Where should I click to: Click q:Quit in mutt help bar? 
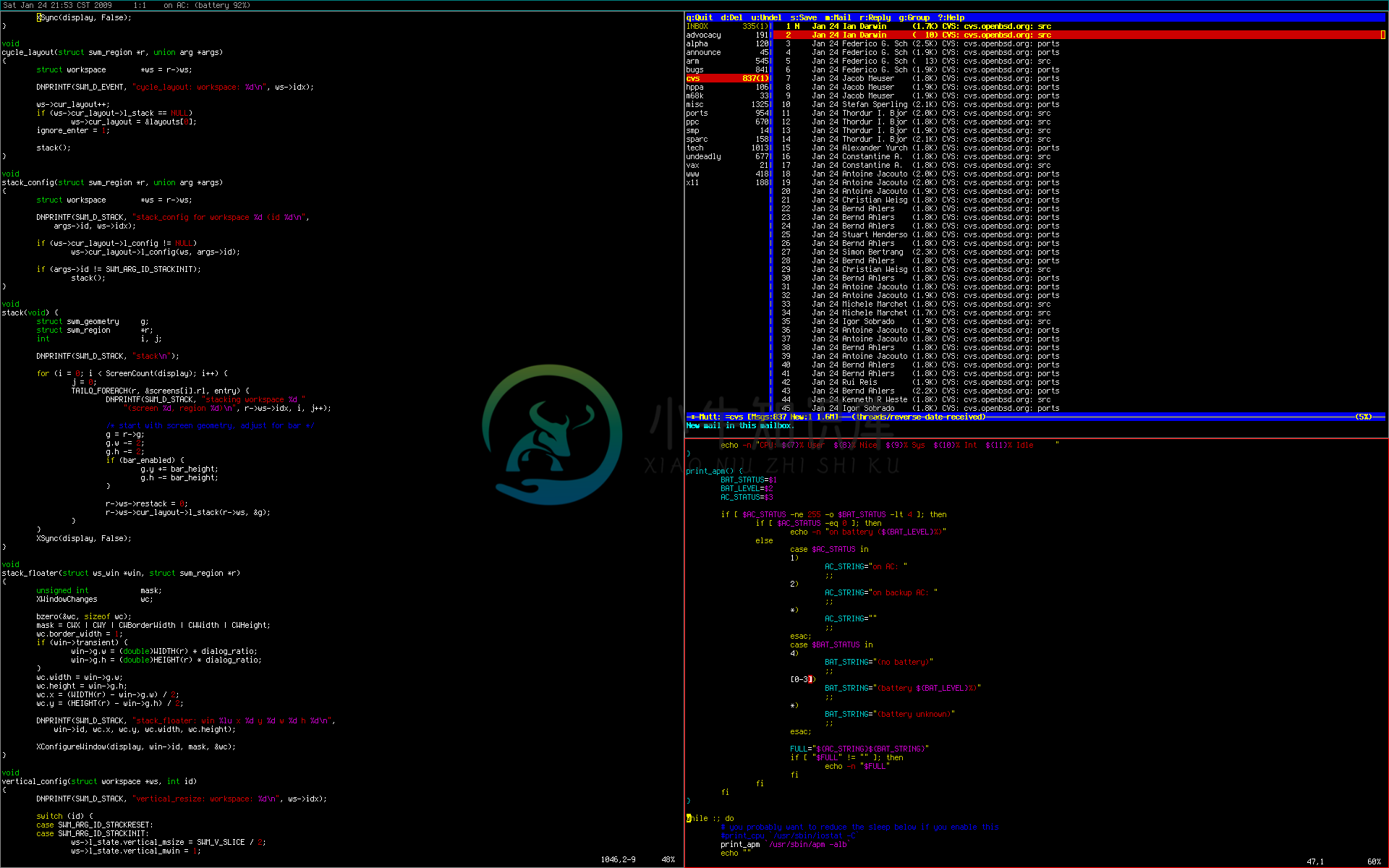point(699,17)
